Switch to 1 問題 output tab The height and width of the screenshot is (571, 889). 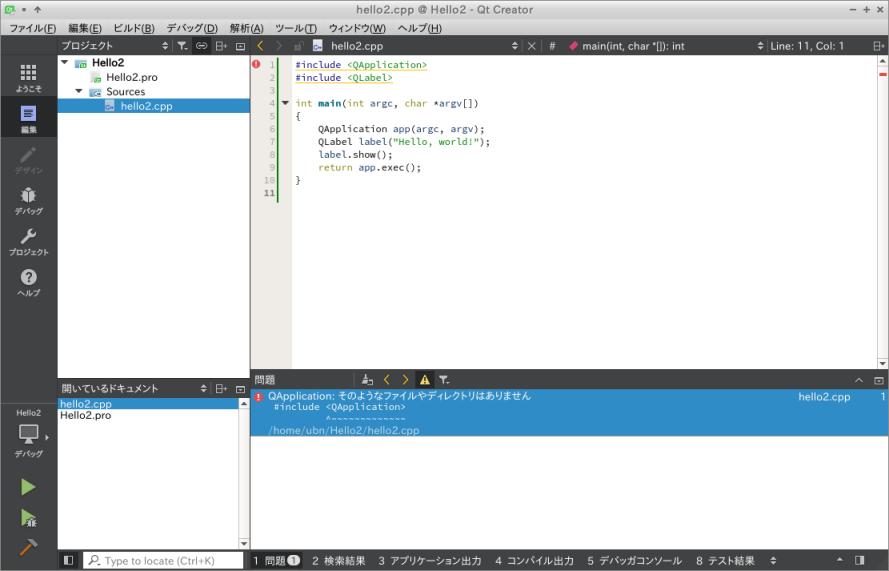pyautogui.click(x=276, y=560)
